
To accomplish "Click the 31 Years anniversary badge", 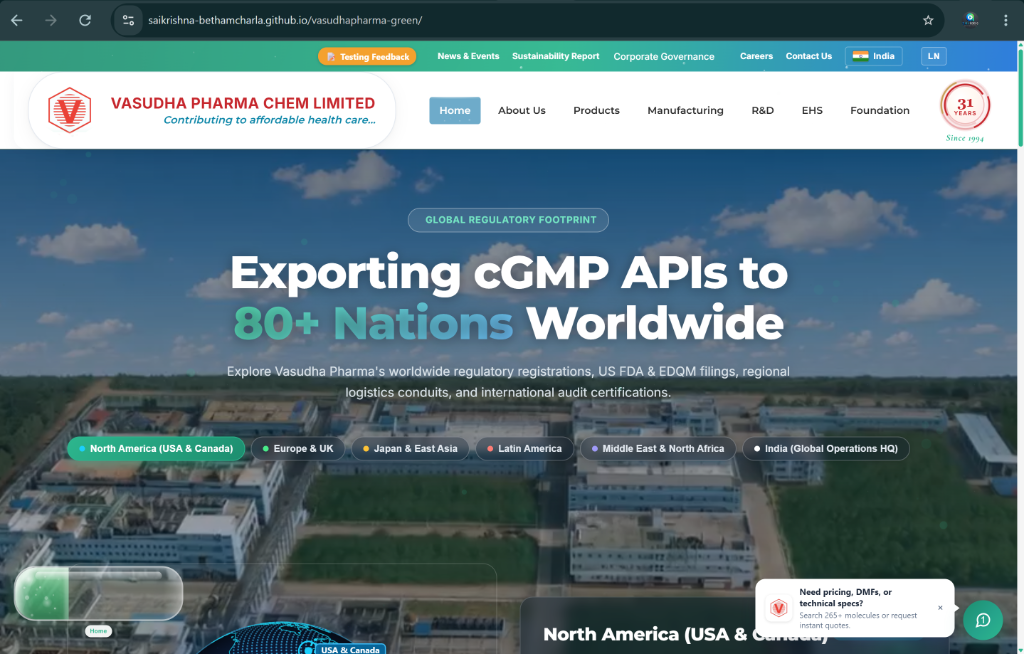I will tap(965, 105).
